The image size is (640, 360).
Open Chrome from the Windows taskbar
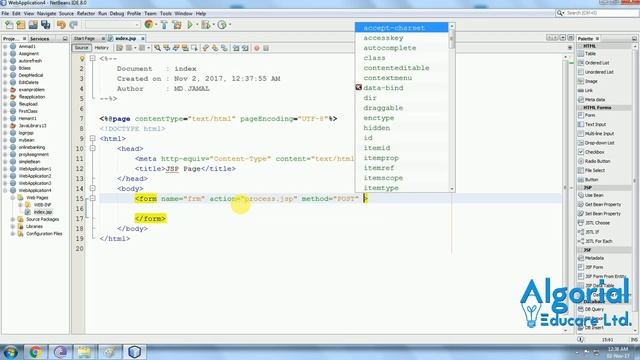pos(36,351)
